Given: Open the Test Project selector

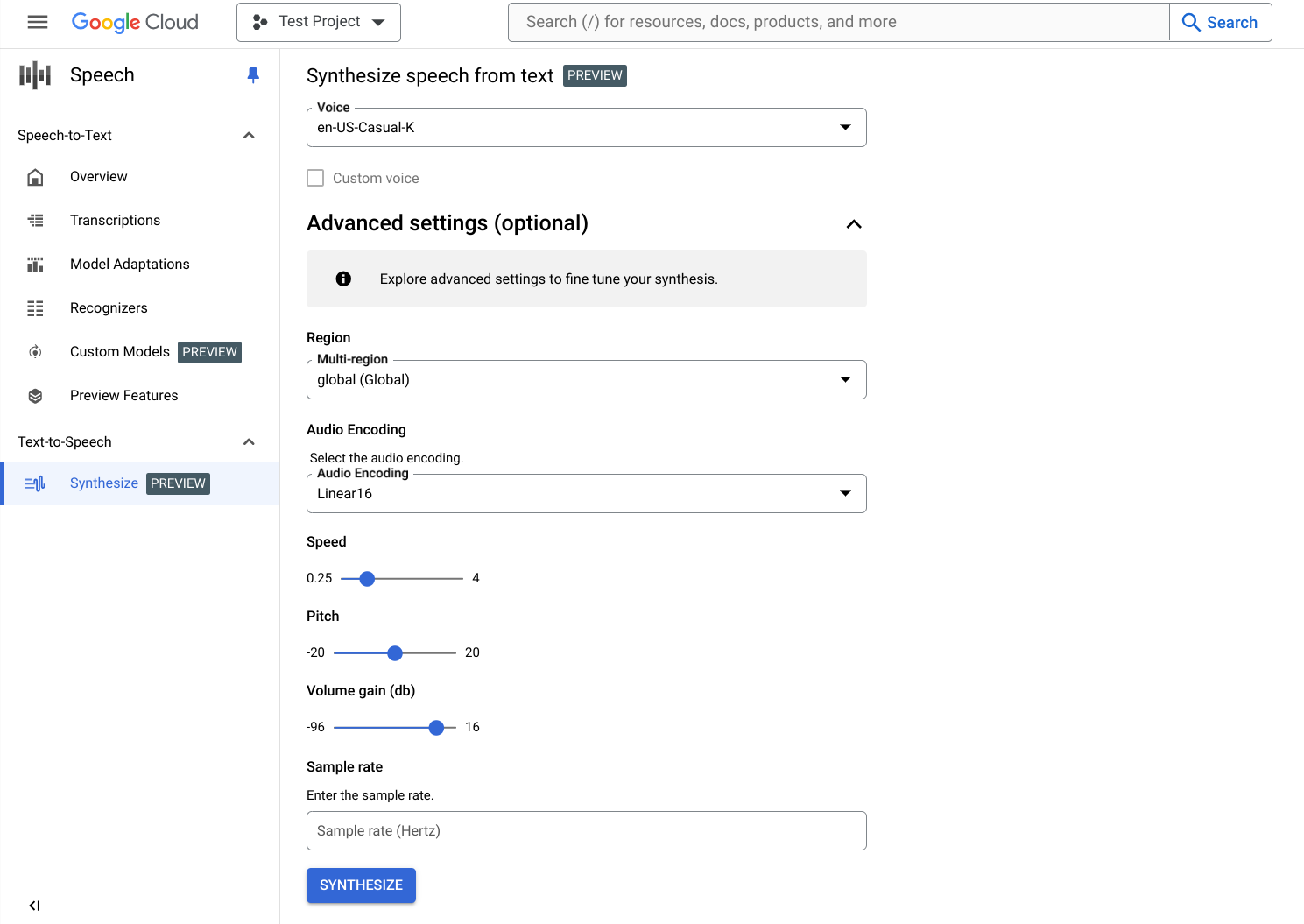Looking at the screenshot, I should click(x=319, y=22).
